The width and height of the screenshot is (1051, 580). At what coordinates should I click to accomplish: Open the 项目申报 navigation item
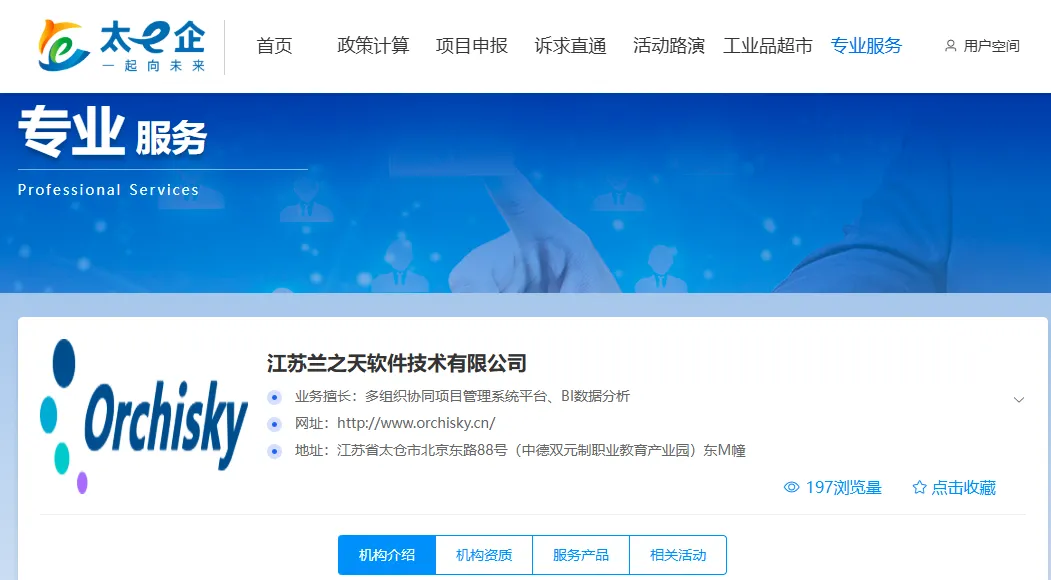tap(471, 46)
